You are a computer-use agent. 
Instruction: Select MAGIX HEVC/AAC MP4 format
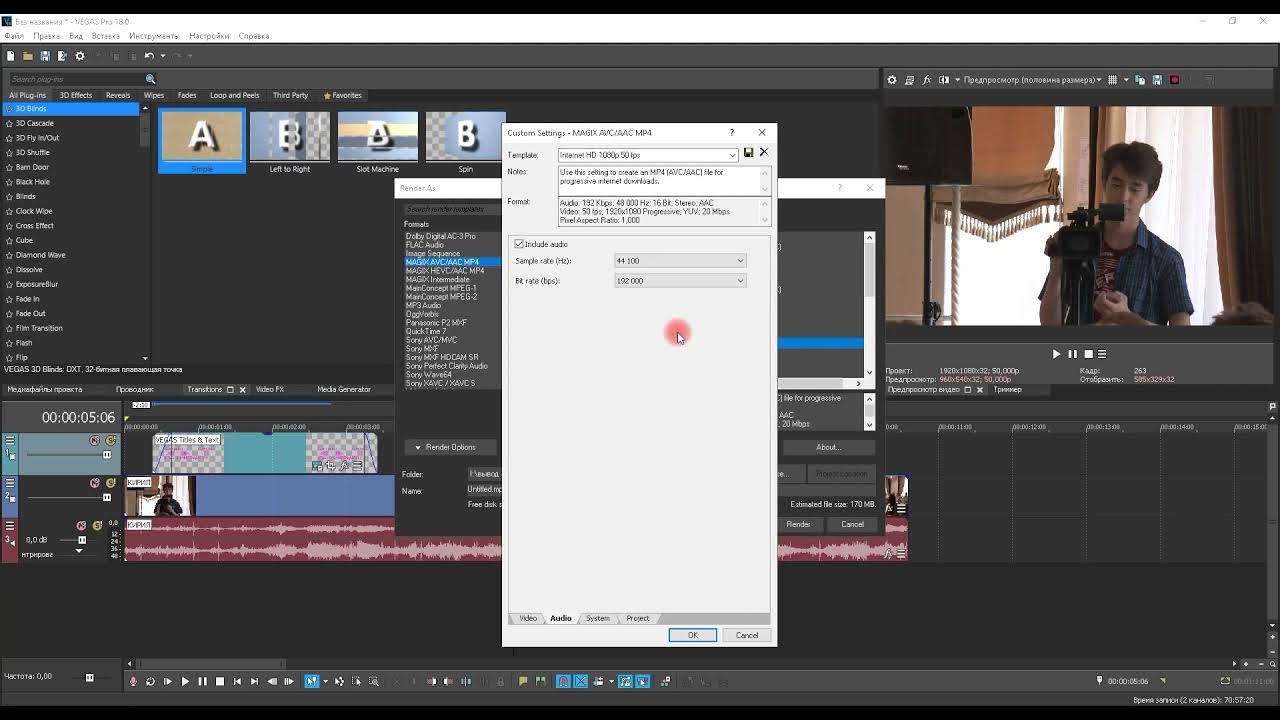[445, 270]
